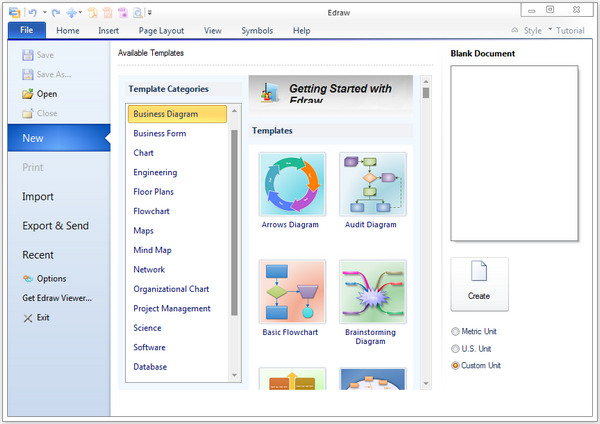Viewport: 600px width, 424px height.
Task: Switch to the Home ribbon tab
Action: (68, 31)
